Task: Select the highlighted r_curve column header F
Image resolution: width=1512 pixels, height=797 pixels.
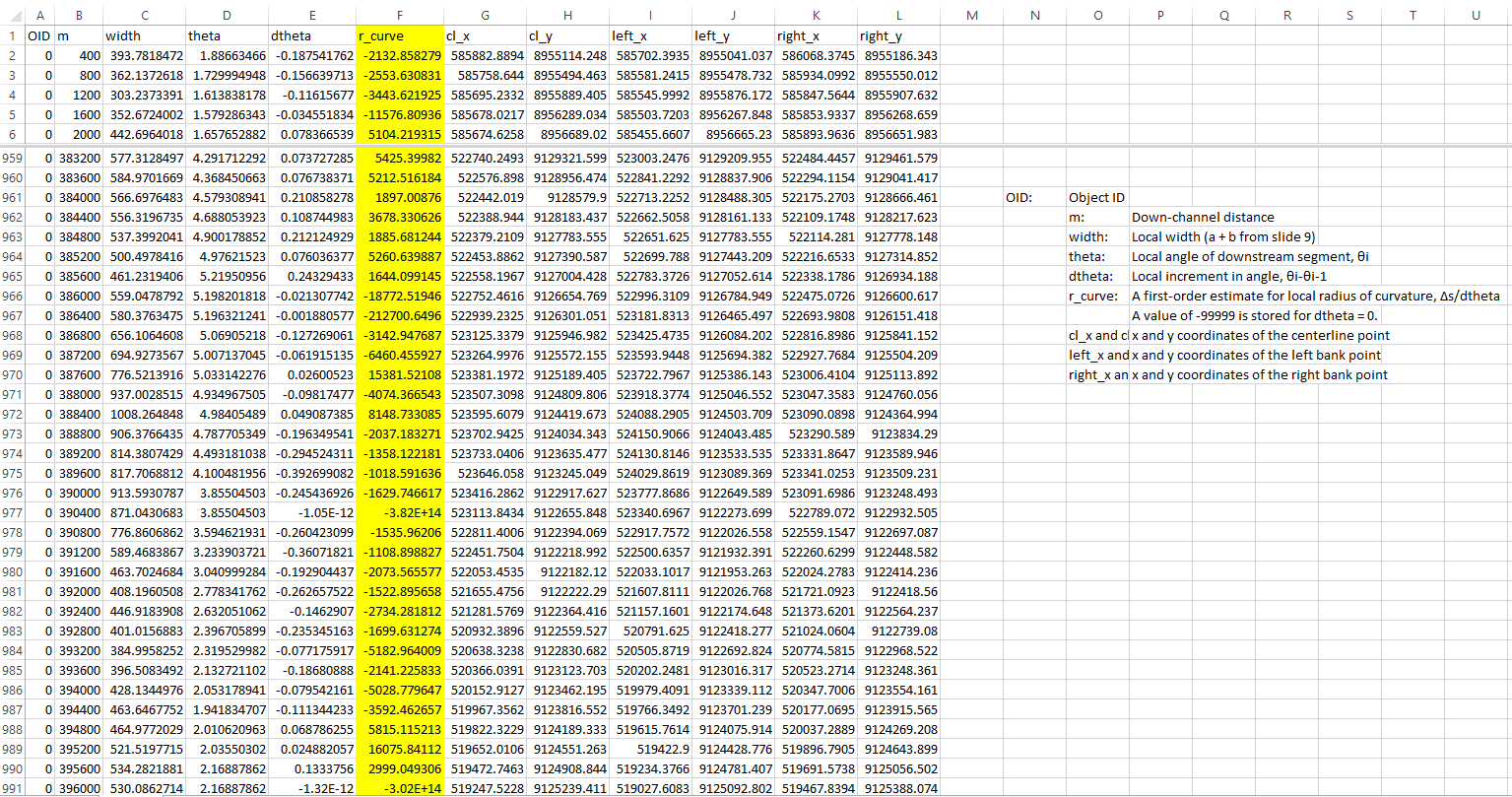Action: tap(399, 16)
